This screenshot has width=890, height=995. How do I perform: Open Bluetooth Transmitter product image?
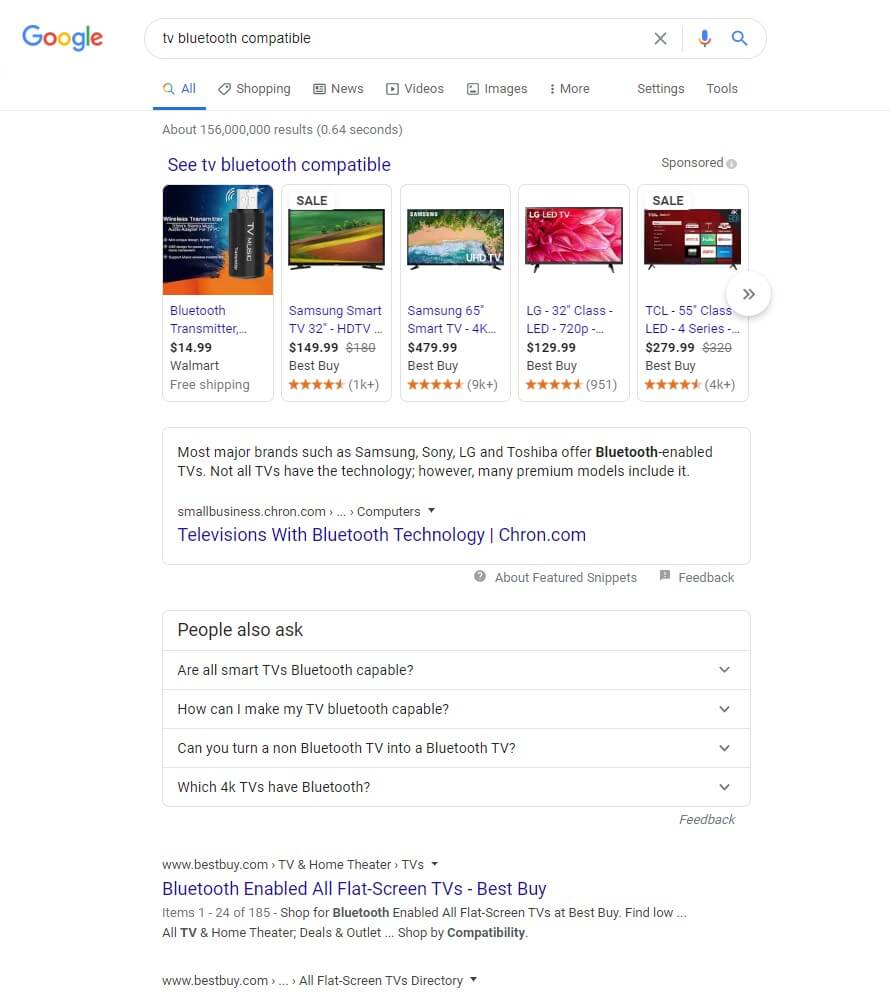218,240
